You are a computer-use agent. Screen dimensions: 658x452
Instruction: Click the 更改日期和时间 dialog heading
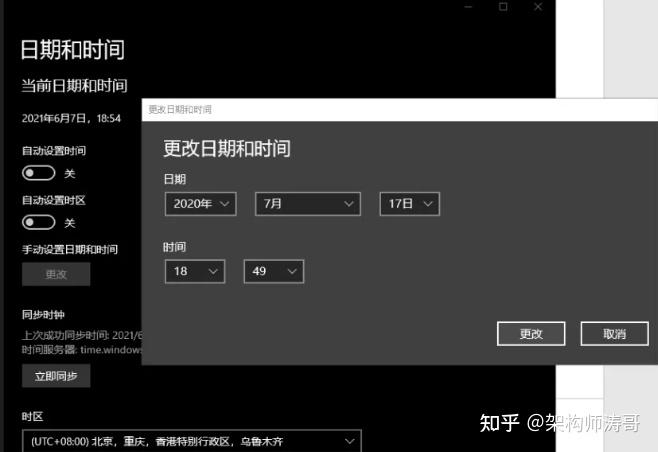[x=227, y=149]
